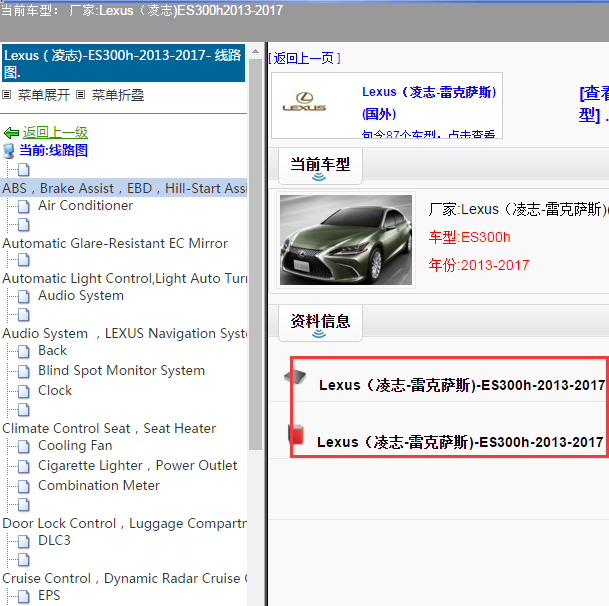Screen dimensions: 609x606
Task: Select Climate Control Seat, Seat Heater item
Action: click(x=109, y=428)
